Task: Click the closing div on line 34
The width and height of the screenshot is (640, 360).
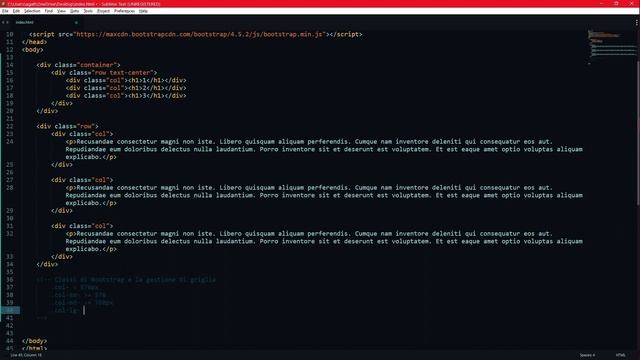Action: (x=47, y=264)
